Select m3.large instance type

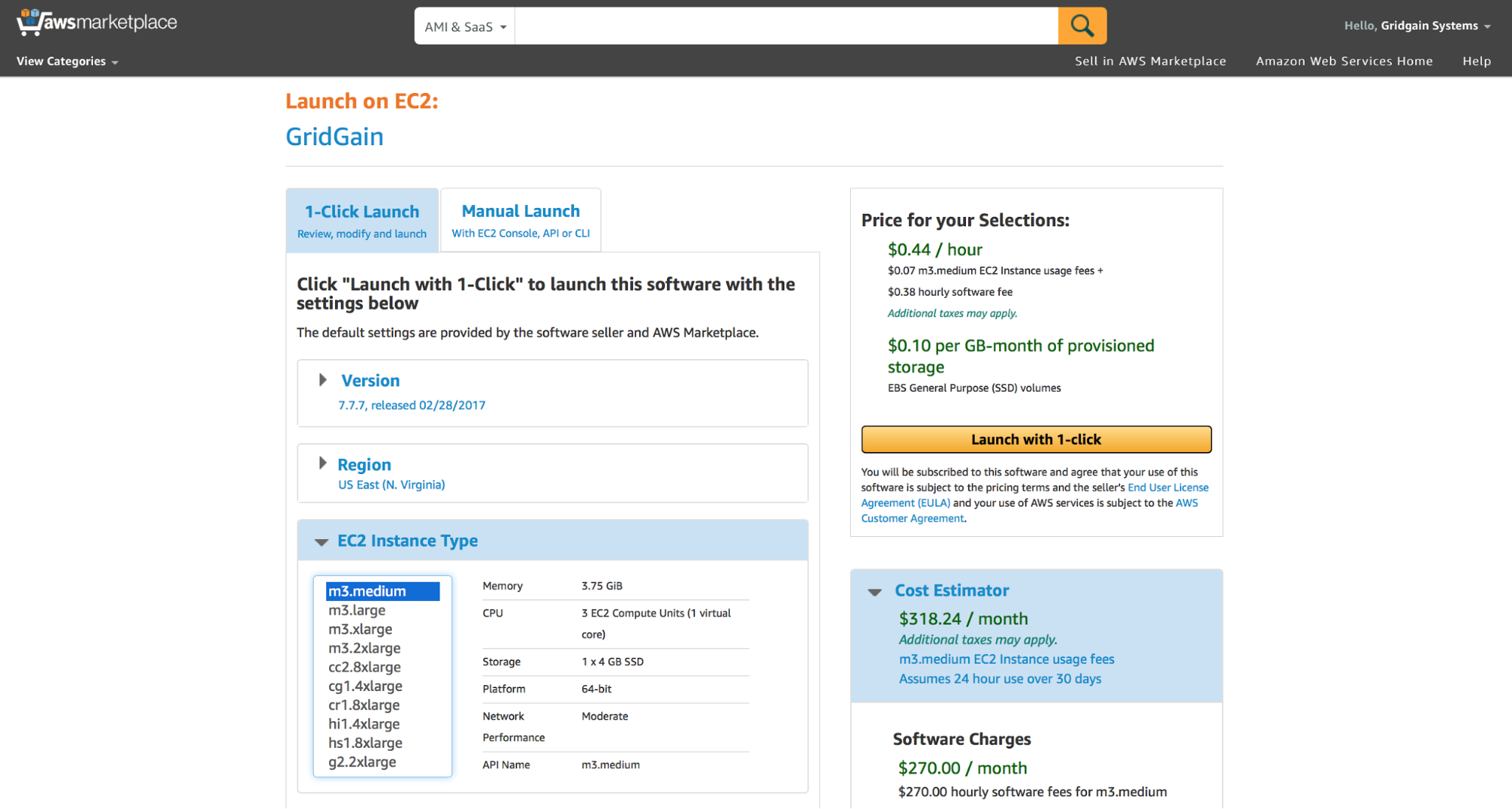357,610
